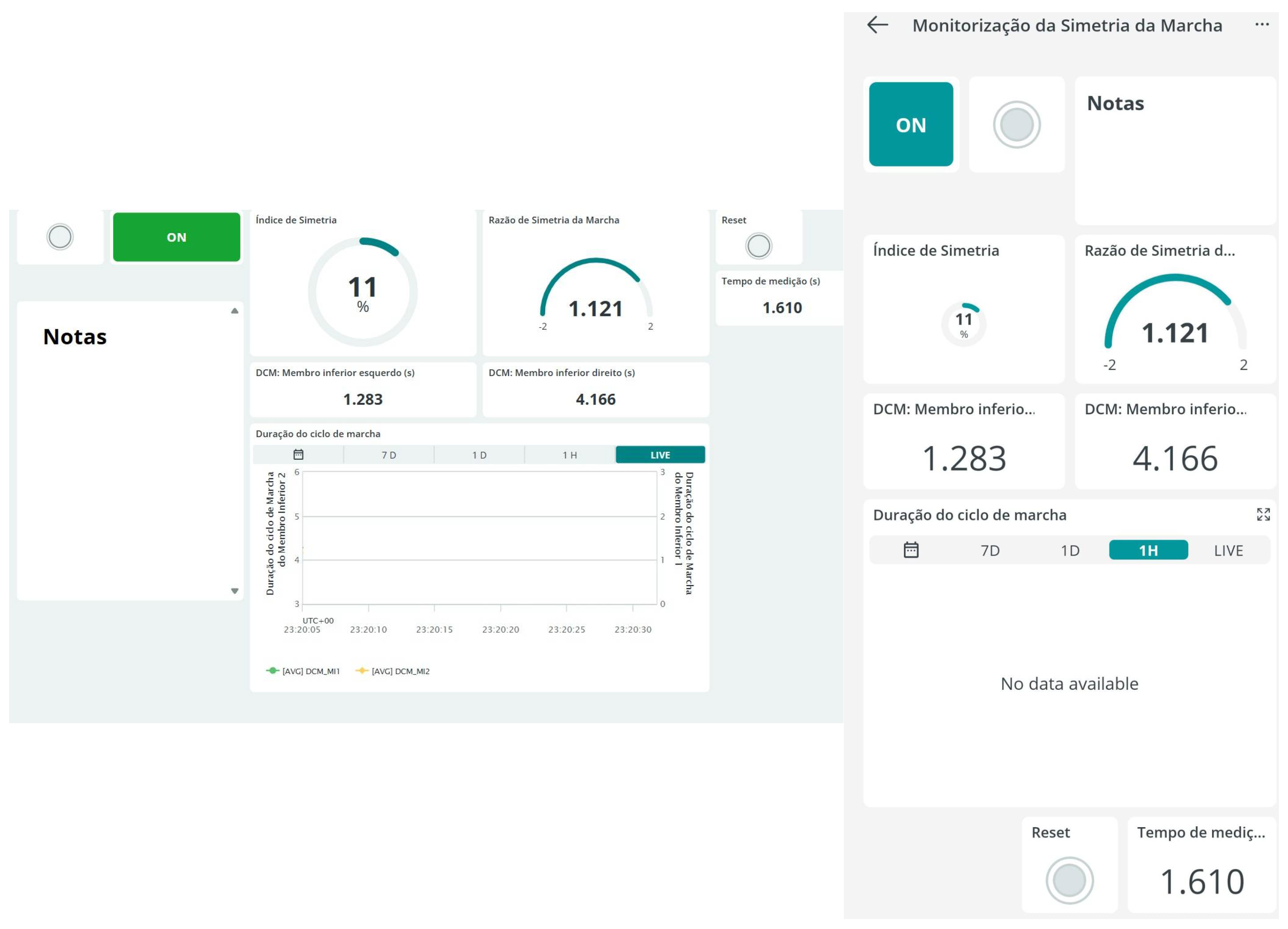
Task: Expand the Duração do ciclo de marcha chart fullscreen
Action: click(x=1263, y=514)
